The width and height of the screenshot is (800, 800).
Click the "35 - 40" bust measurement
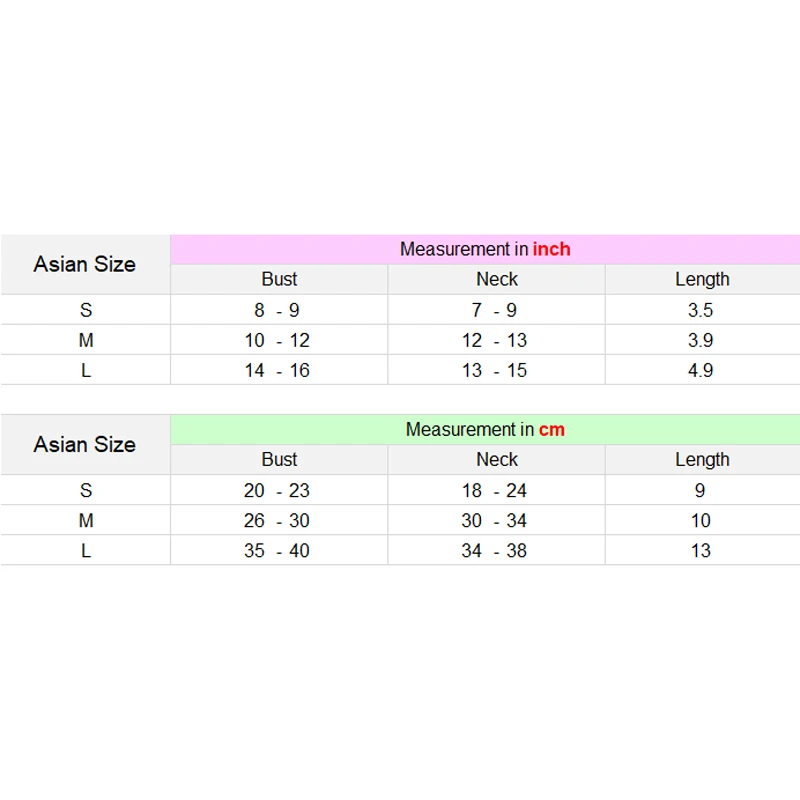click(x=277, y=550)
